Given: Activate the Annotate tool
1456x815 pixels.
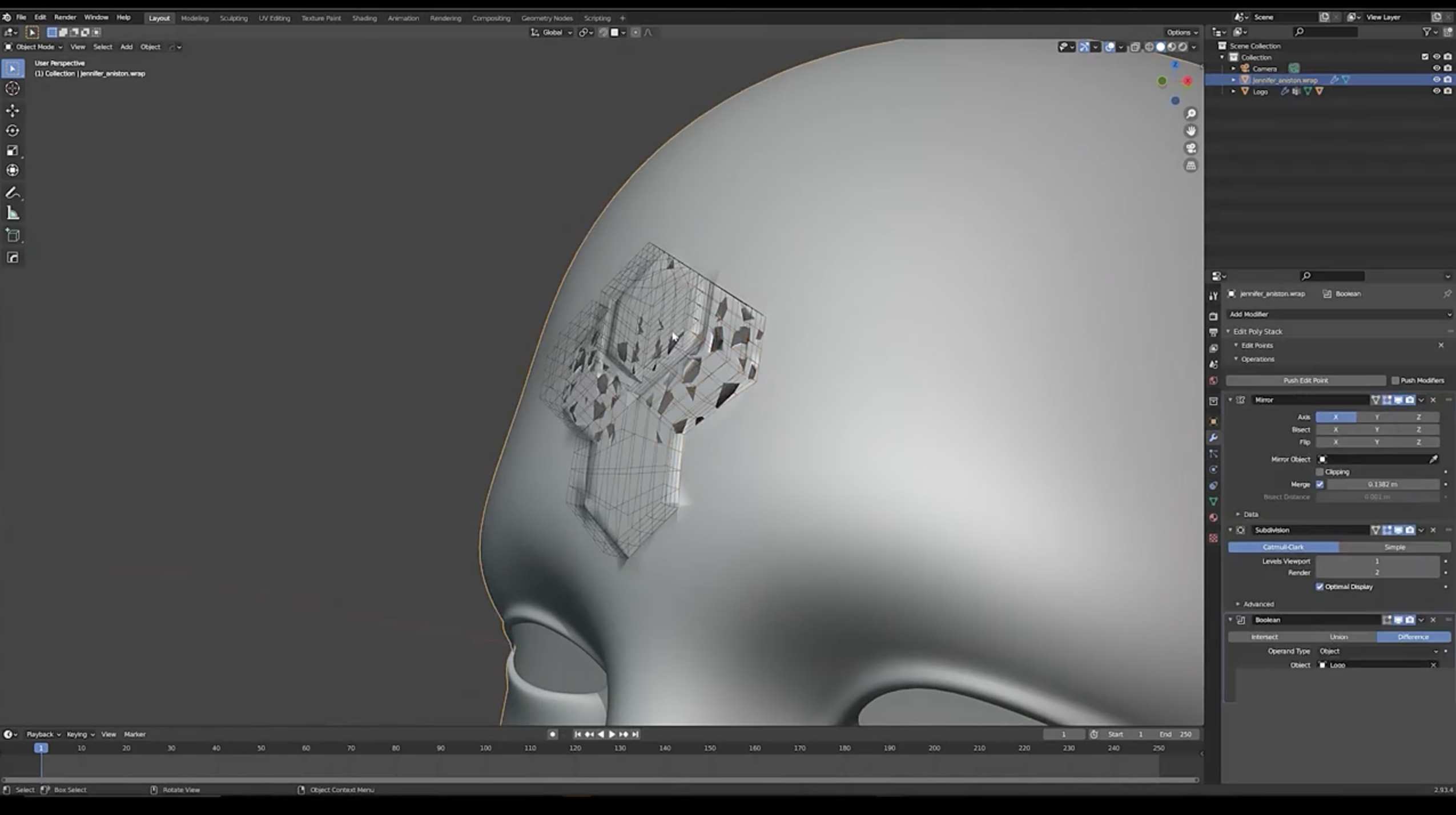Looking at the screenshot, I should pyautogui.click(x=13, y=193).
